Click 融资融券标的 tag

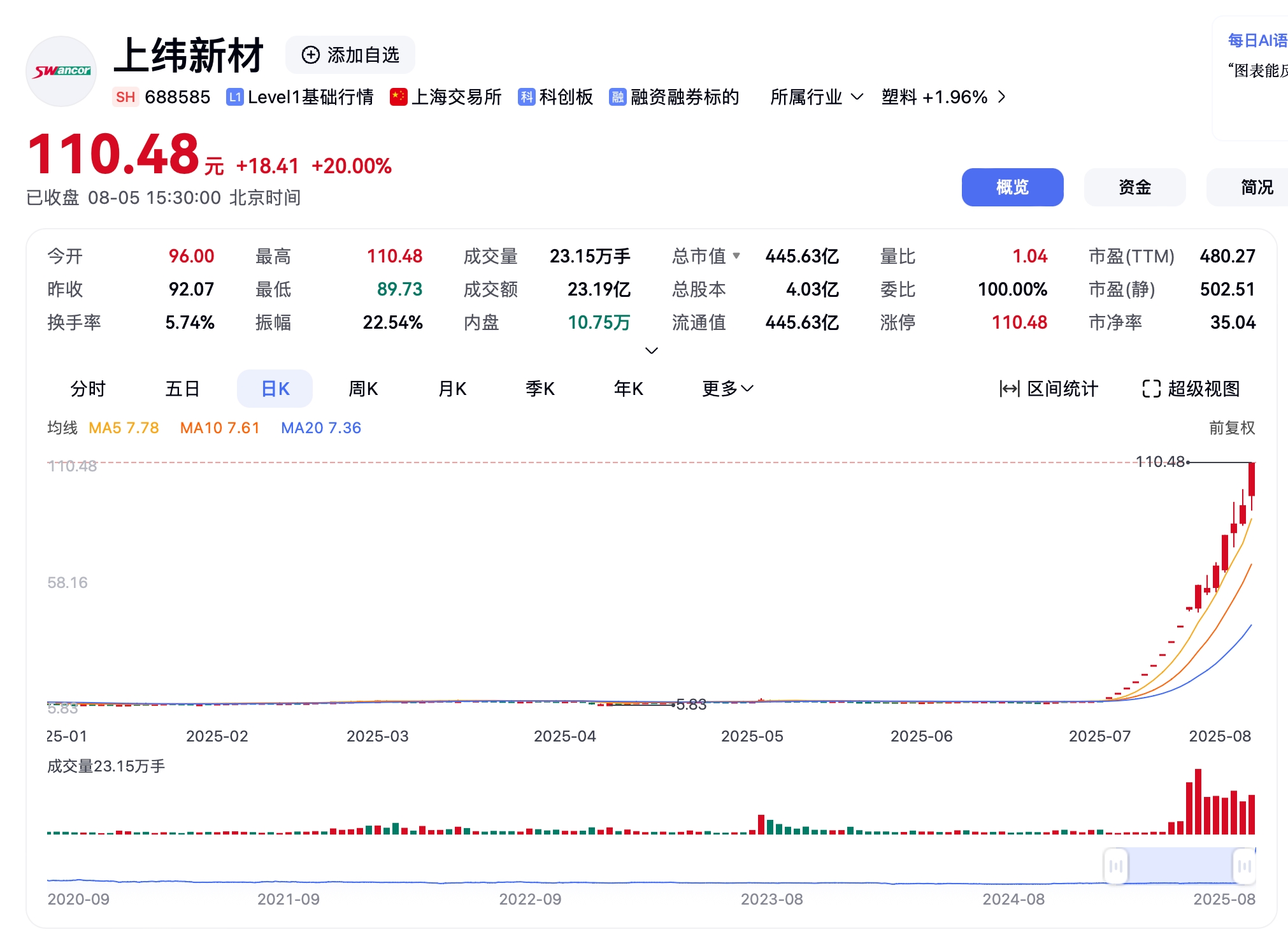click(x=685, y=97)
